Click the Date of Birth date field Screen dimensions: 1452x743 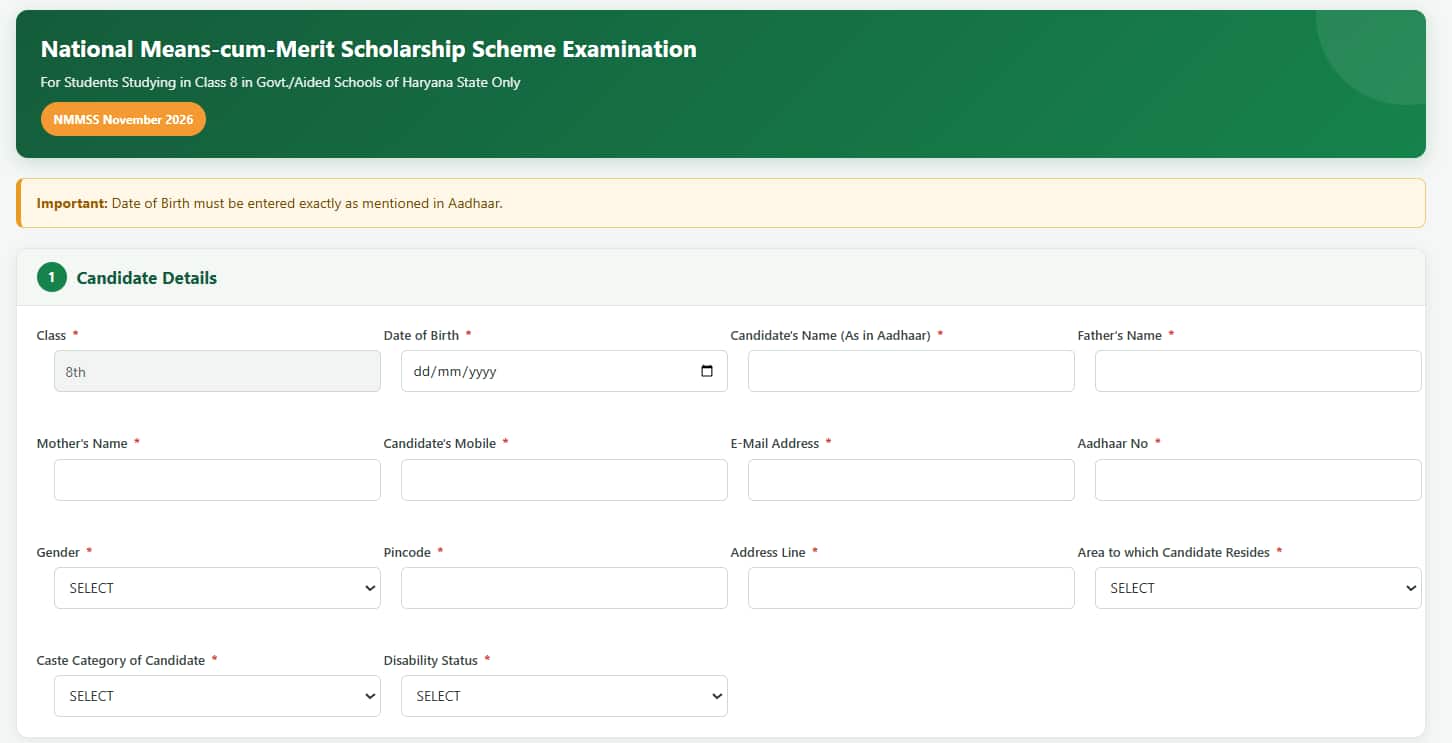(x=564, y=371)
